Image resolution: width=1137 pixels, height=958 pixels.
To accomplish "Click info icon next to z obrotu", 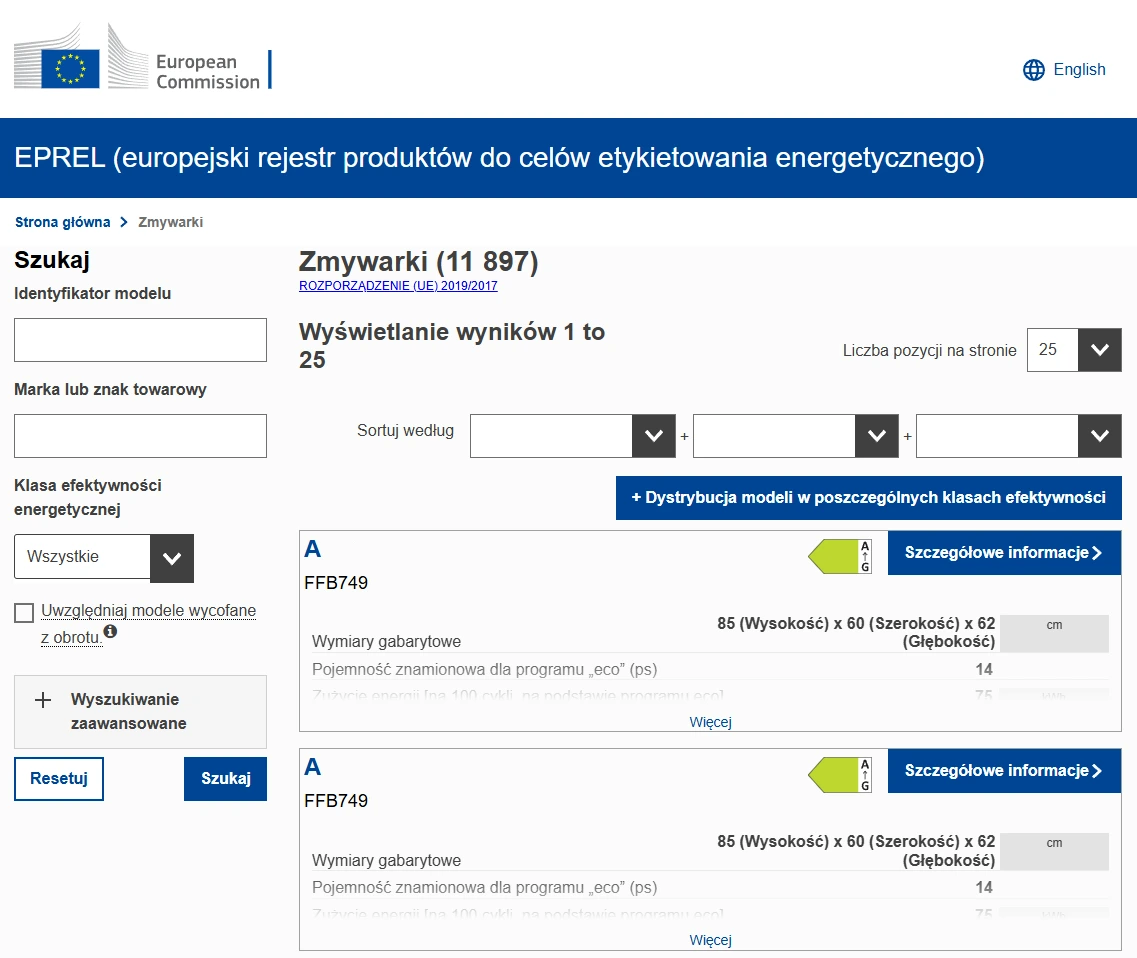I will pos(109,631).
